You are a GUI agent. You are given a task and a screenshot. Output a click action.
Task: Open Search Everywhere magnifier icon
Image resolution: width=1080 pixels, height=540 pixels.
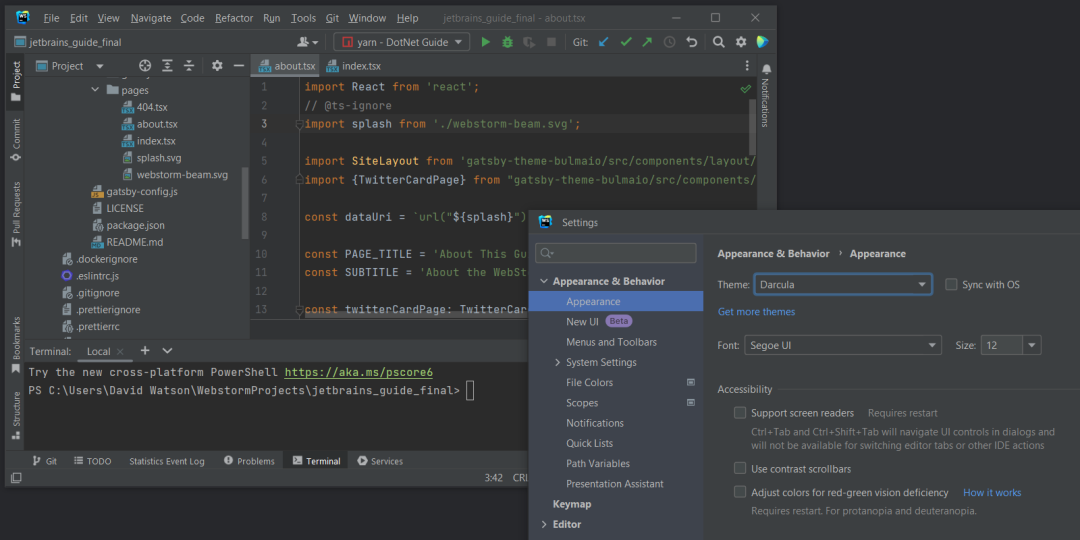[718, 42]
